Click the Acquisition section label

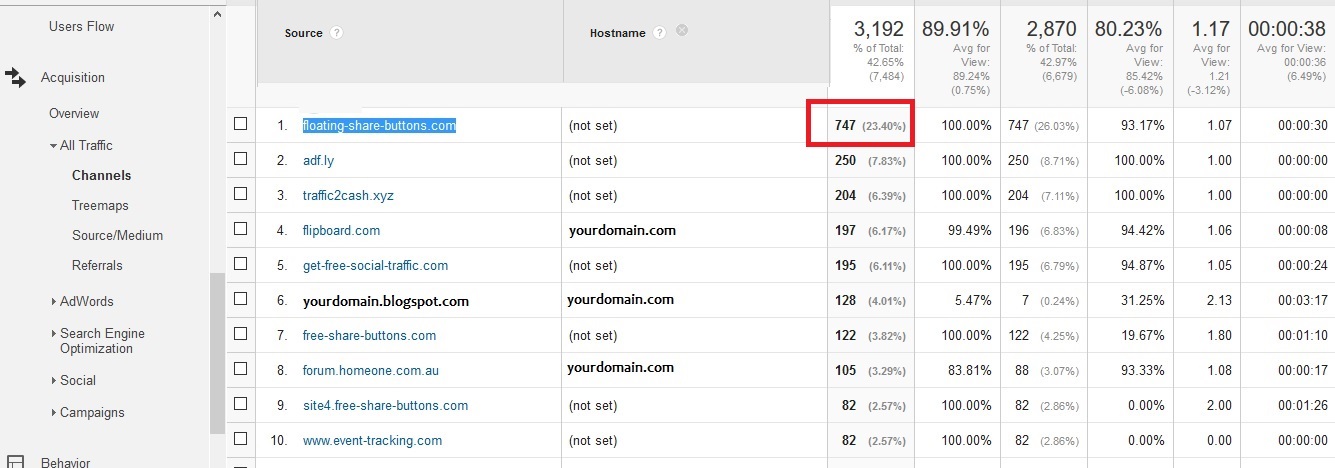pyautogui.click(x=72, y=77)
